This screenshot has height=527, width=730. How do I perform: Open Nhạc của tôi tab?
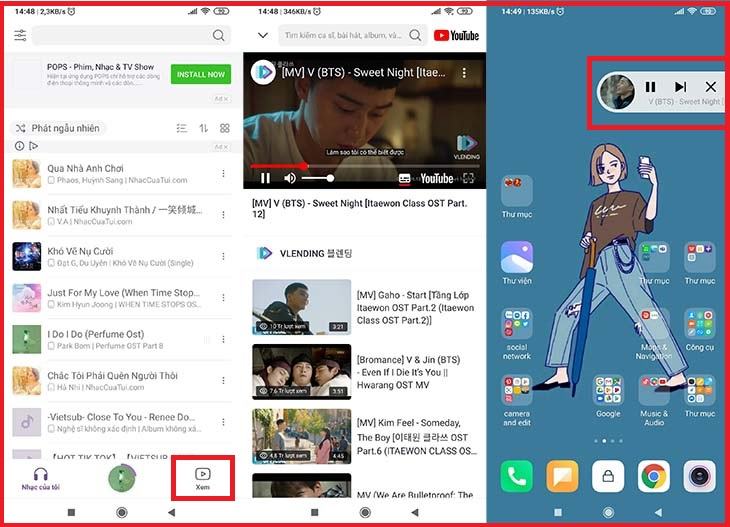(x=41, y=479)
